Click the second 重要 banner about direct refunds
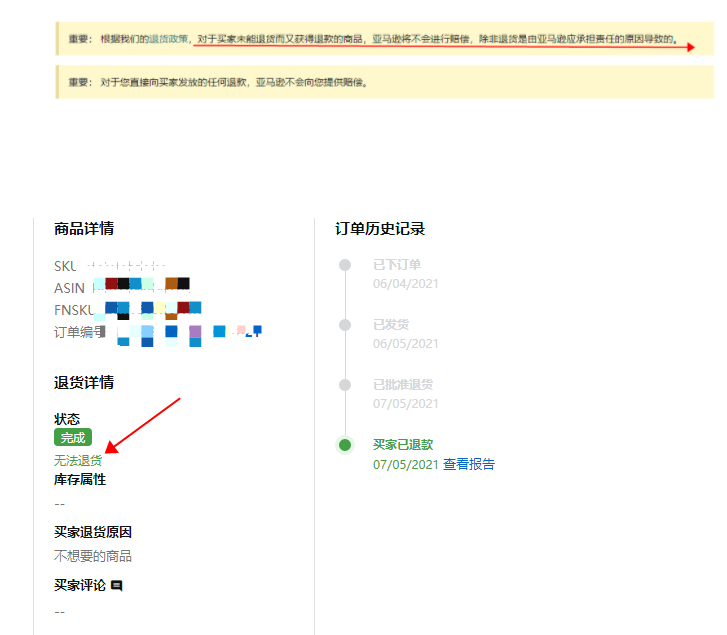The width and height of the screenshot is (727, 635). point(385,82)
